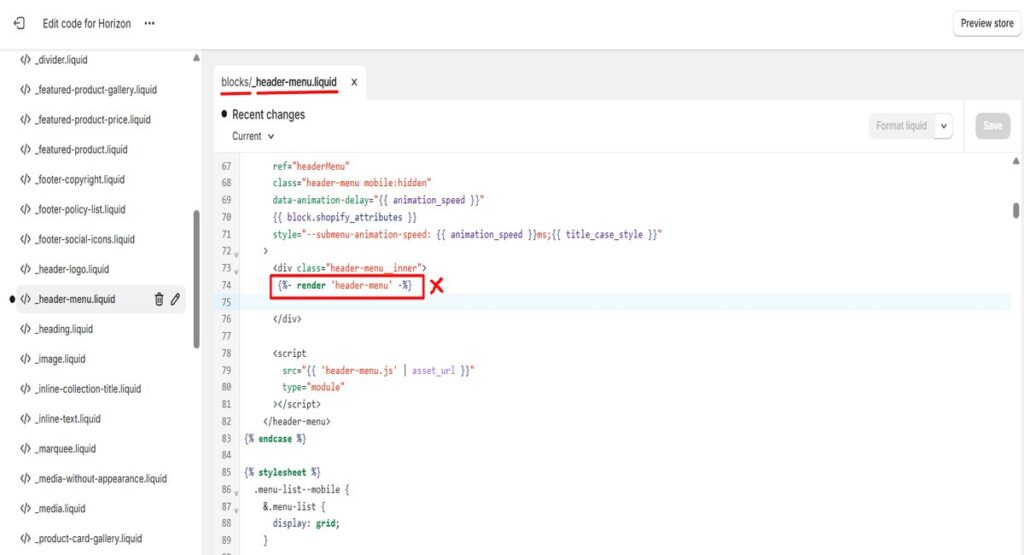This screenshot has height=555, width=1024.
Task: Click the exit editor back icon
Action: (19, 24)
